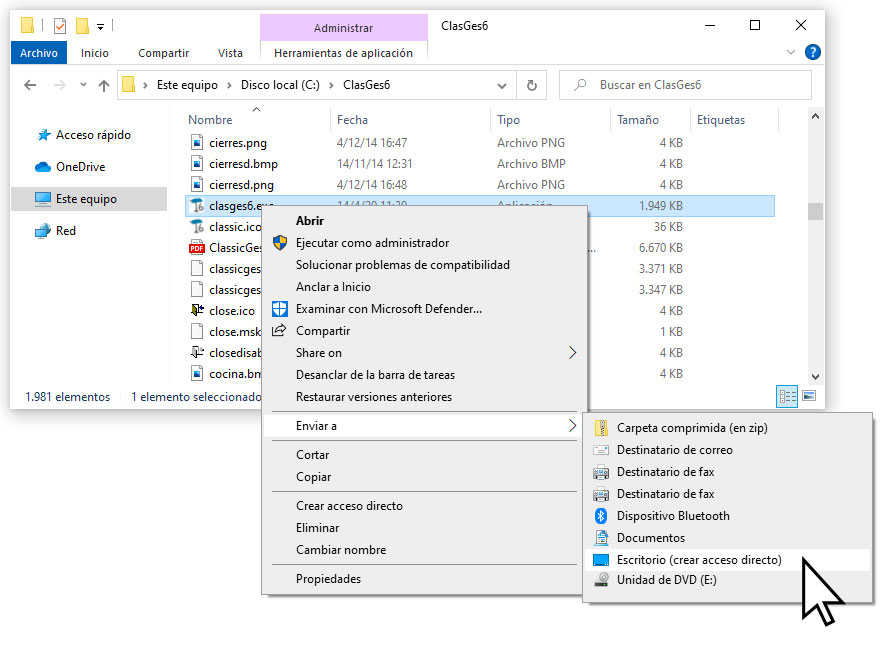
Task: Send to Destinatario de correo
Action: (727, 450)
